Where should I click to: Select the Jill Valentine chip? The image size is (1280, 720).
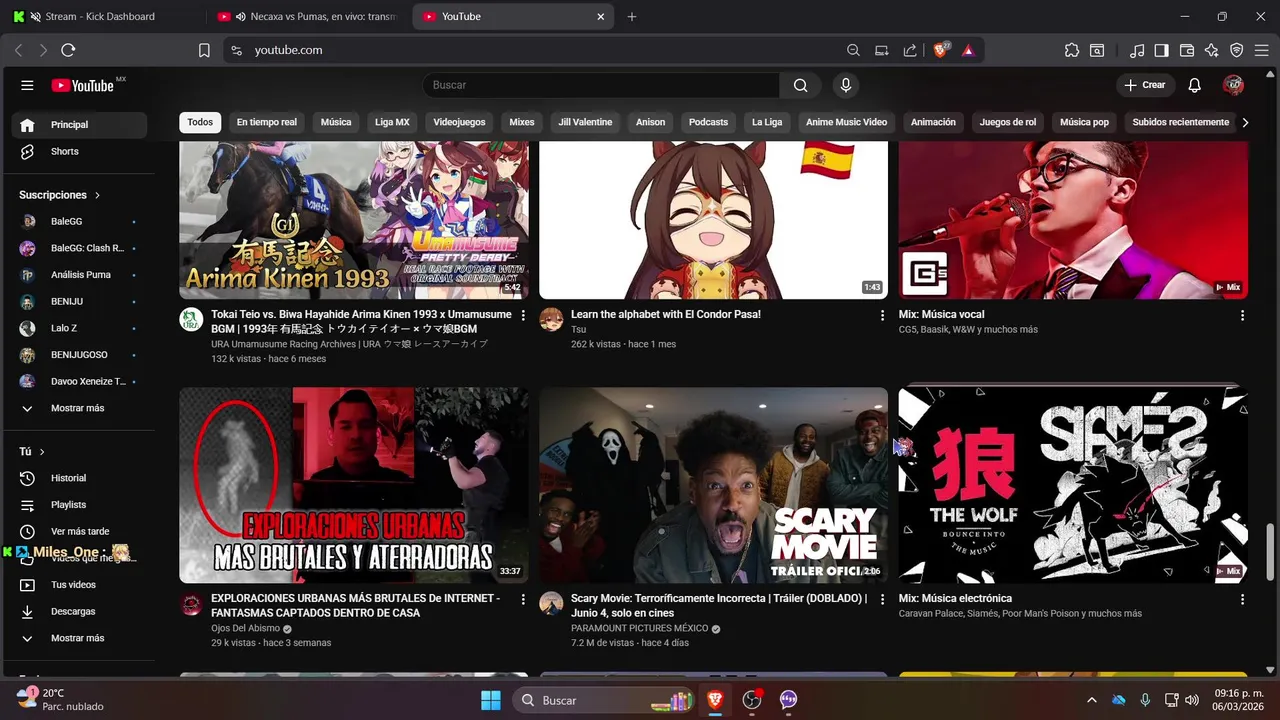point(585,122)
